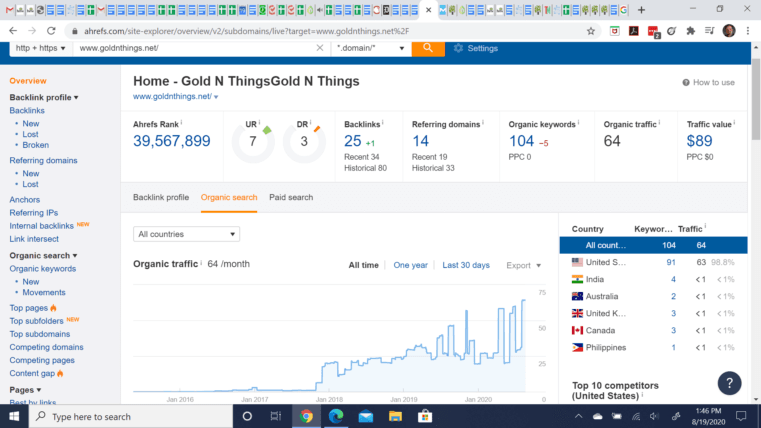Open Chrome from the taskbar
Viewport: 761px width, 428px height.
coord(306,416)
